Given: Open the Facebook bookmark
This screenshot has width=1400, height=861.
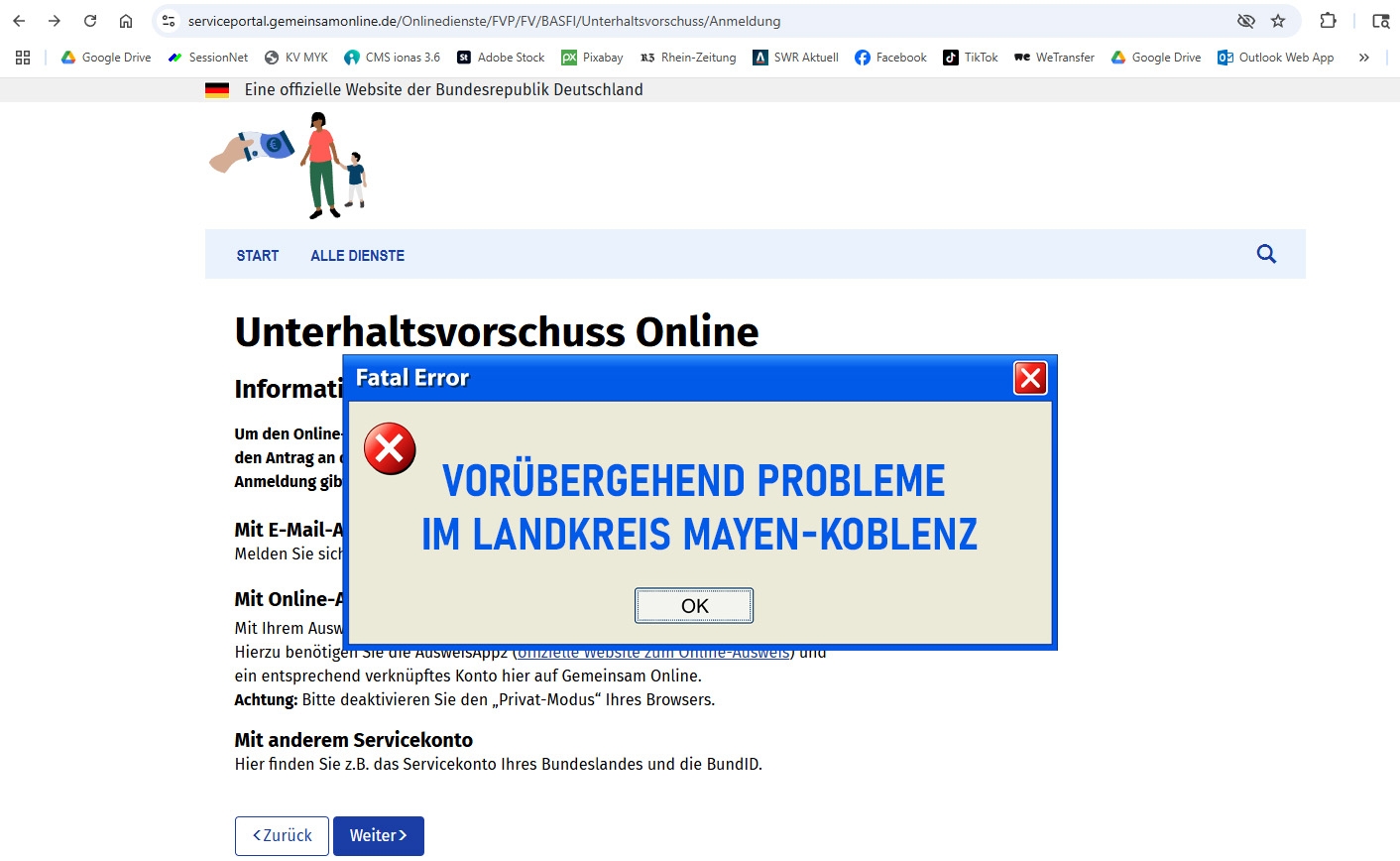Looking at the screenshot, I should 890,58.
